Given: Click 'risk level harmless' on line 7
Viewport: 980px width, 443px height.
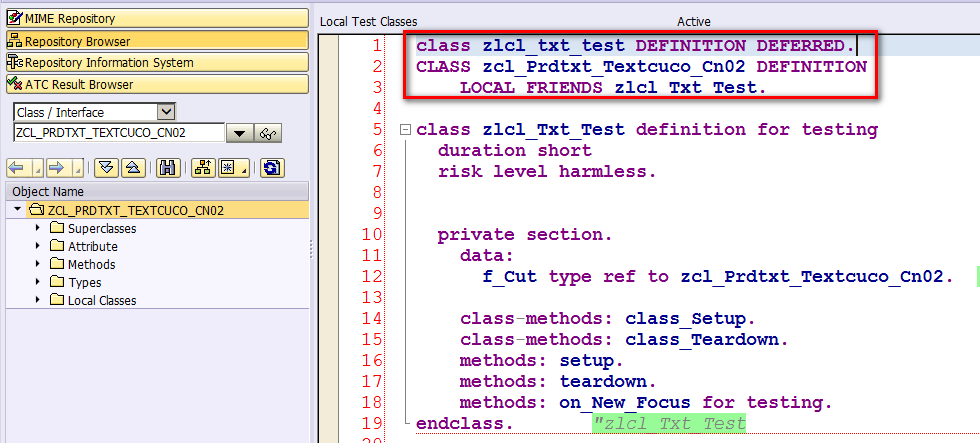Looking at the screenshot, I should 547,171.
